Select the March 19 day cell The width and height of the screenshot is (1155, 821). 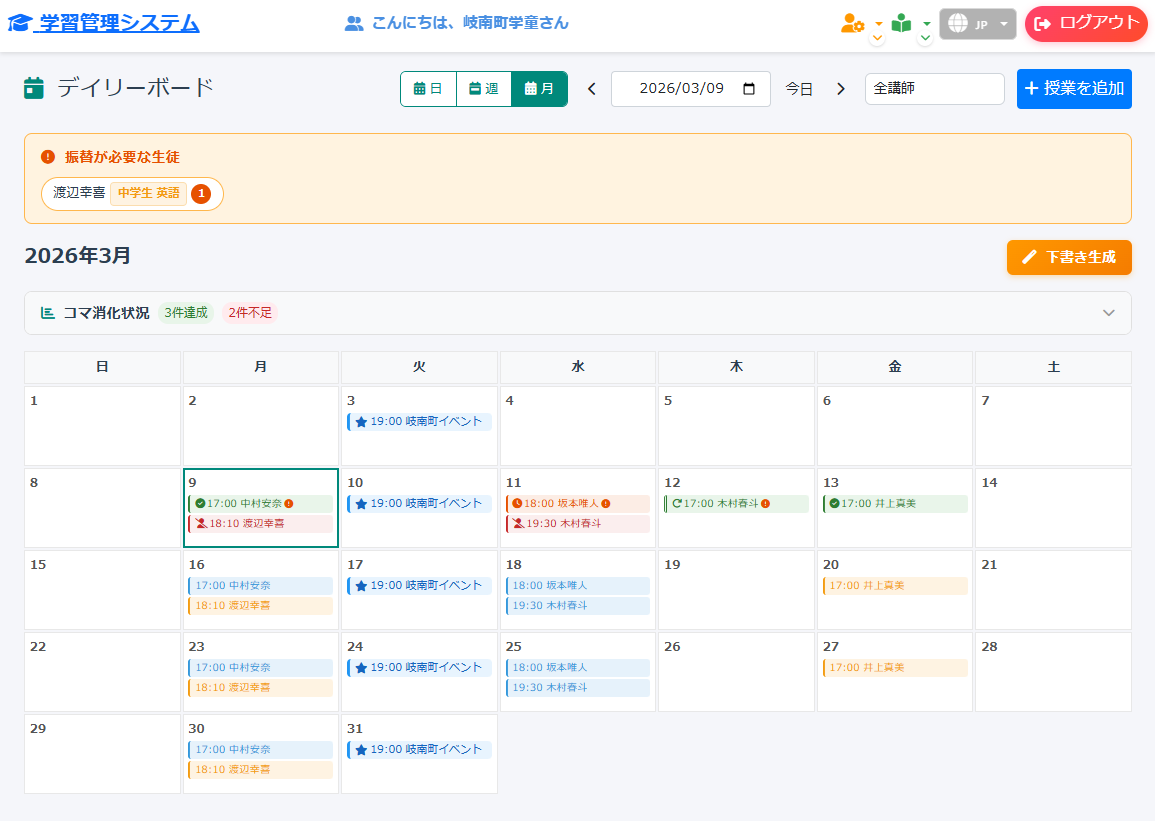tap(737, 590)
